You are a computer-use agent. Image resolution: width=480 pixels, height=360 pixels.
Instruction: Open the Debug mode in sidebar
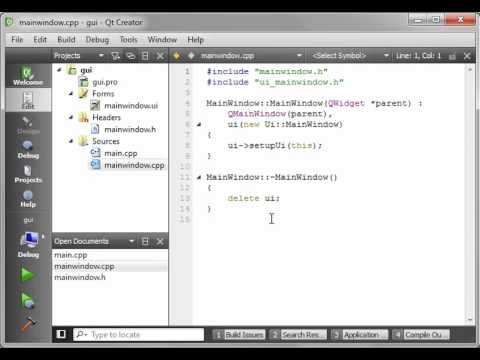[x=28, y=149]
